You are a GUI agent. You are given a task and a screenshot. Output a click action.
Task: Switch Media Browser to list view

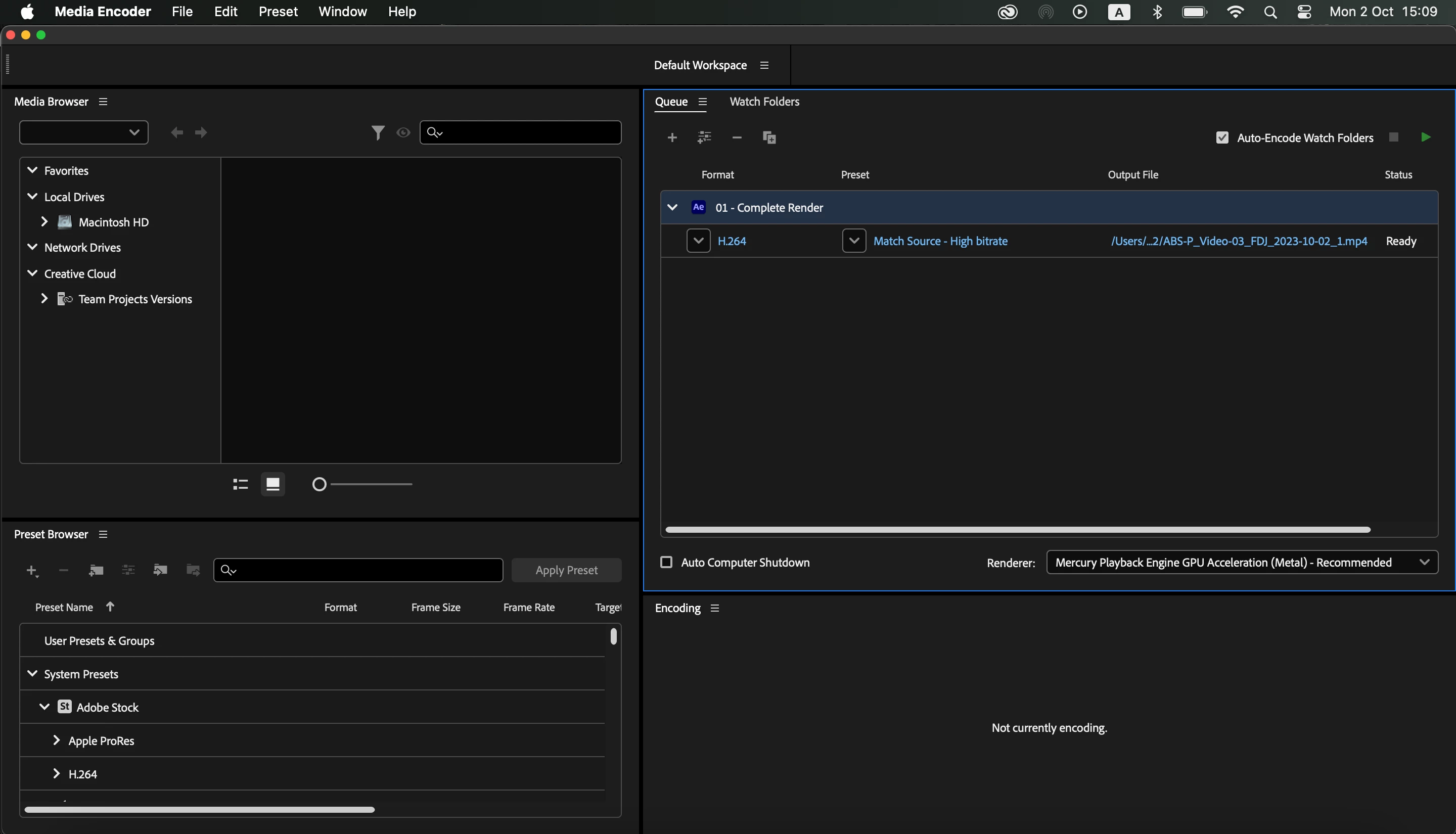(x=241, y=485)
